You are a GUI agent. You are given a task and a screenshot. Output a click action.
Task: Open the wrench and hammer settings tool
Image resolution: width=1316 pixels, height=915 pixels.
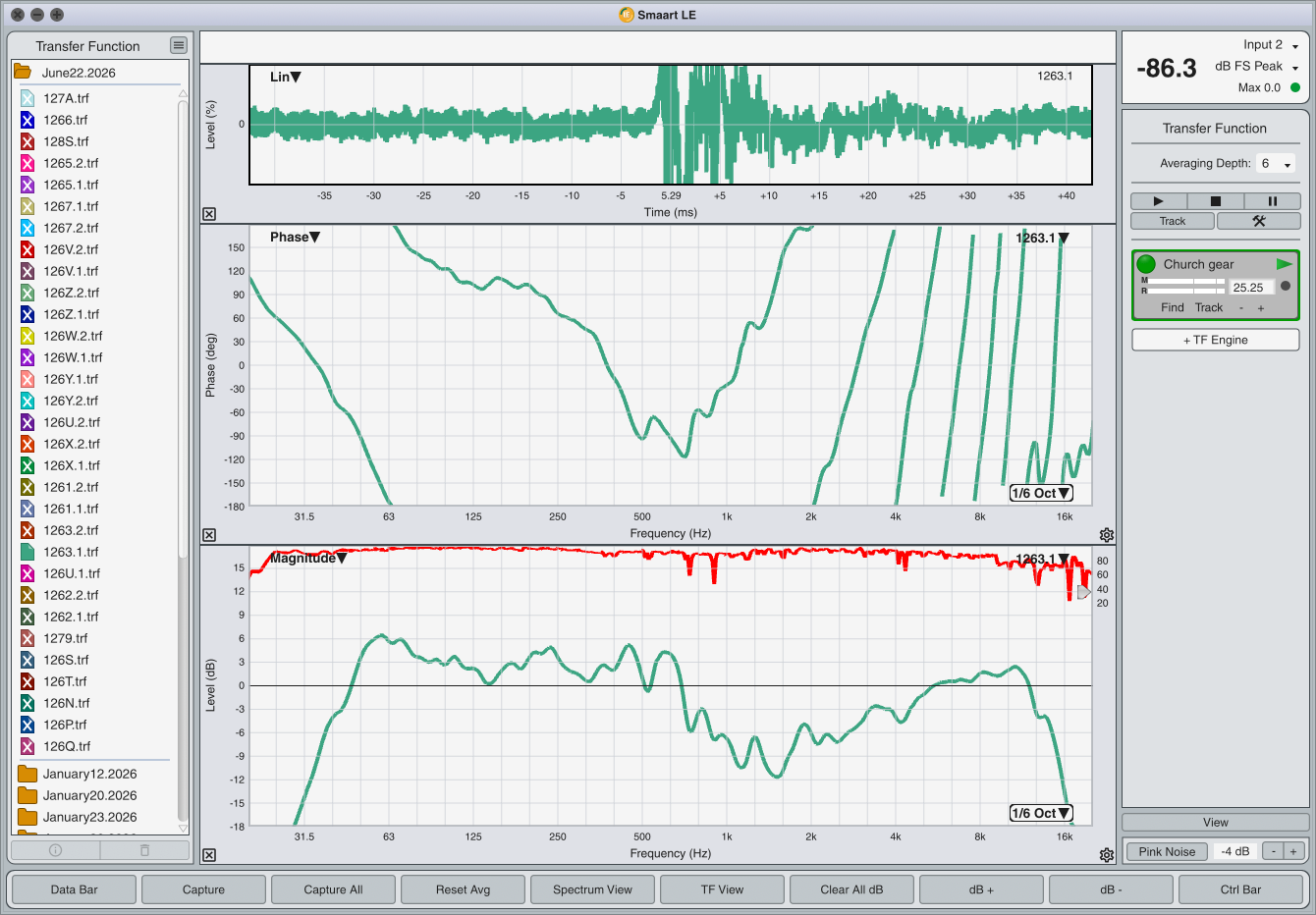pos(1258,221)
